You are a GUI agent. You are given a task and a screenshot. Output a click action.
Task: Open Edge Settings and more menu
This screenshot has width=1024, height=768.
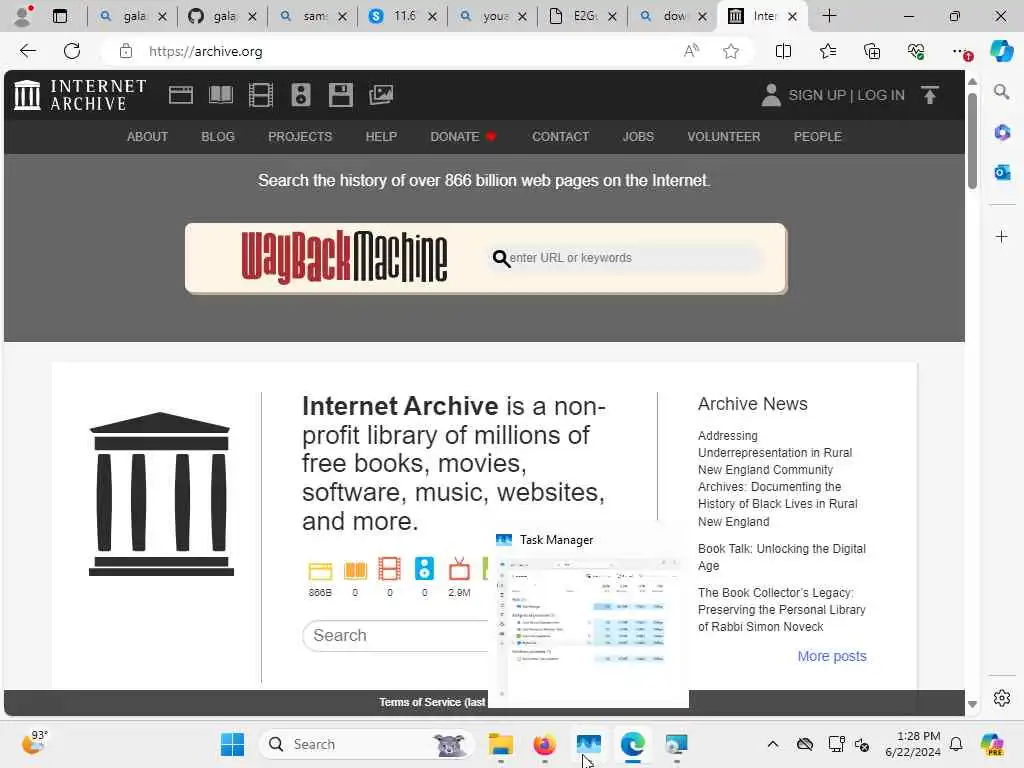coord(960,52)
